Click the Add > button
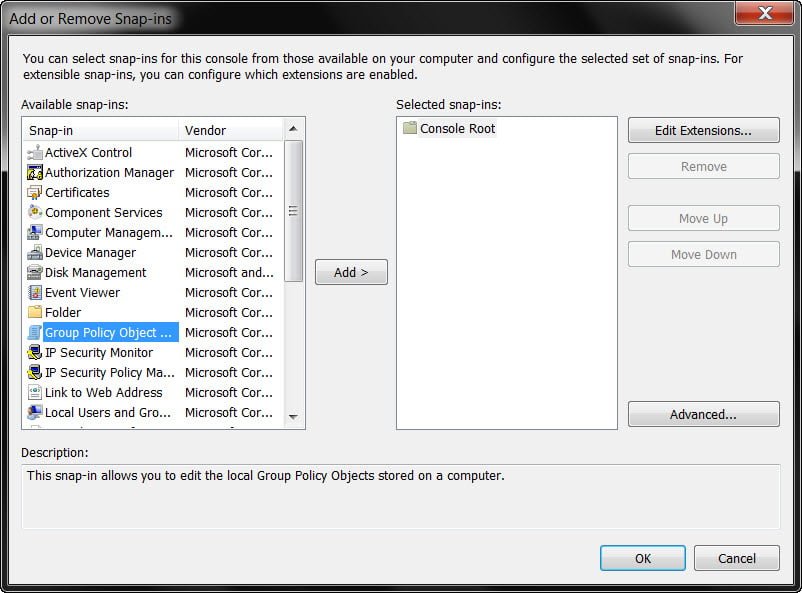 351,272
